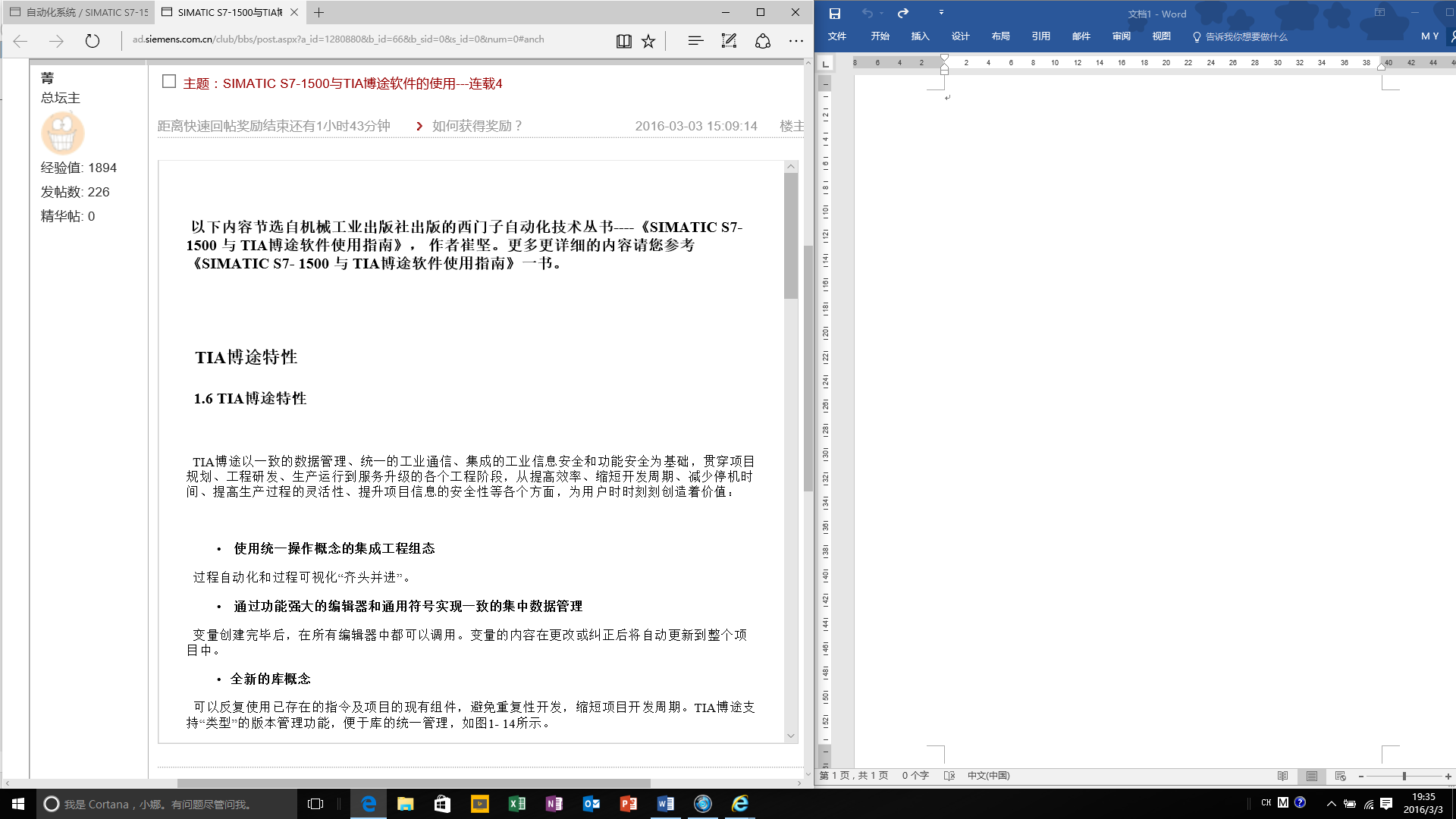Switch Word to Web Layout view

(x=1340, y=776)
